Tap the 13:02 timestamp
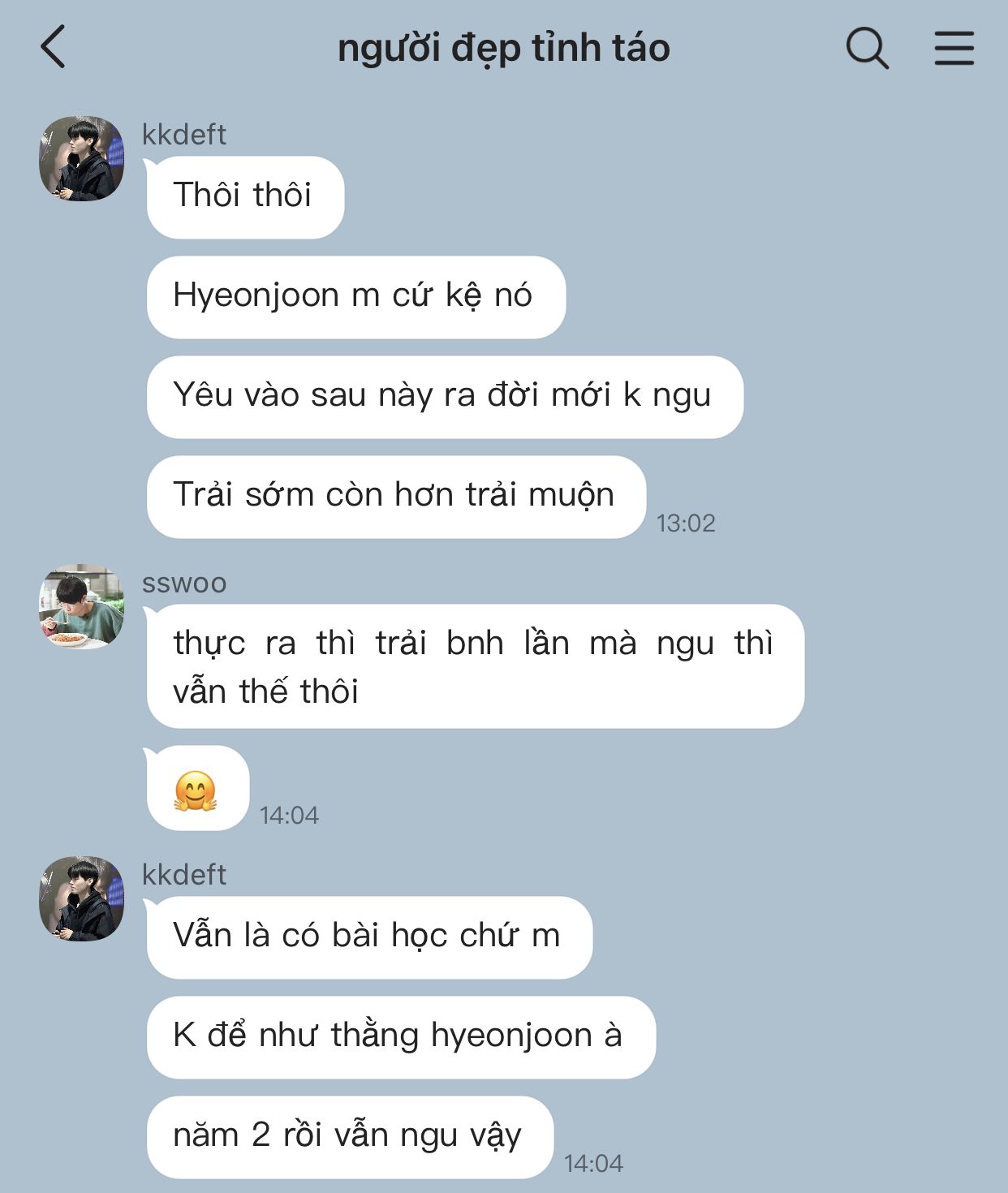This screenshot has width=1008, height=1193. [686, 523]
